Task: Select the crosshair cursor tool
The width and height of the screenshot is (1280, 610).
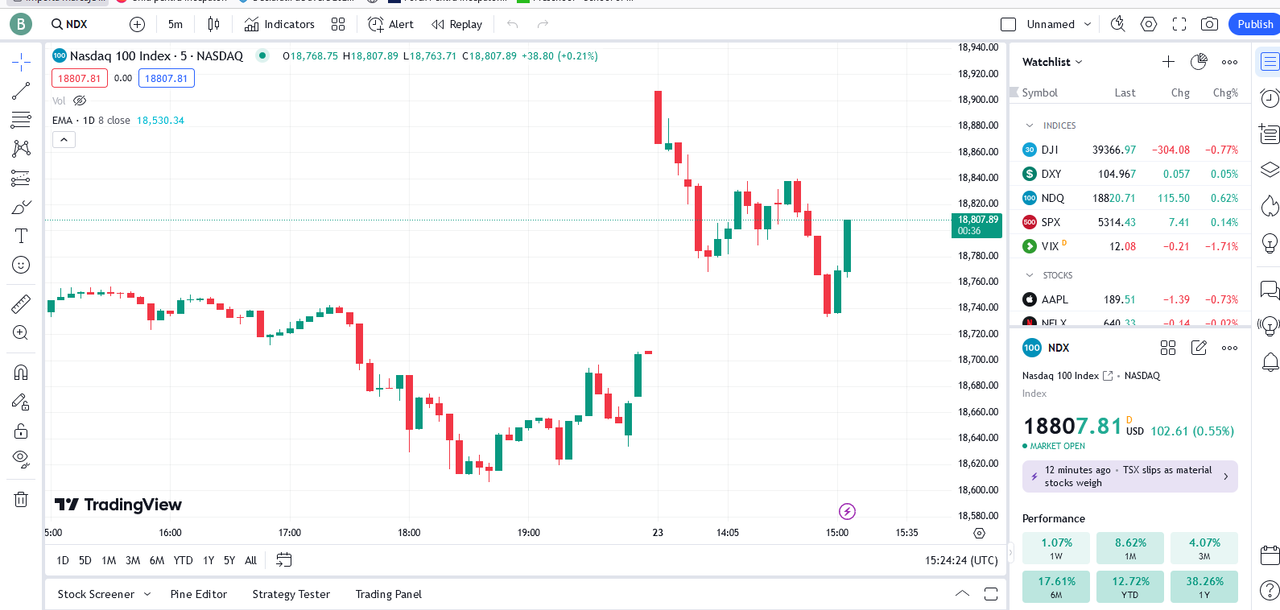Action: (21, 62)
